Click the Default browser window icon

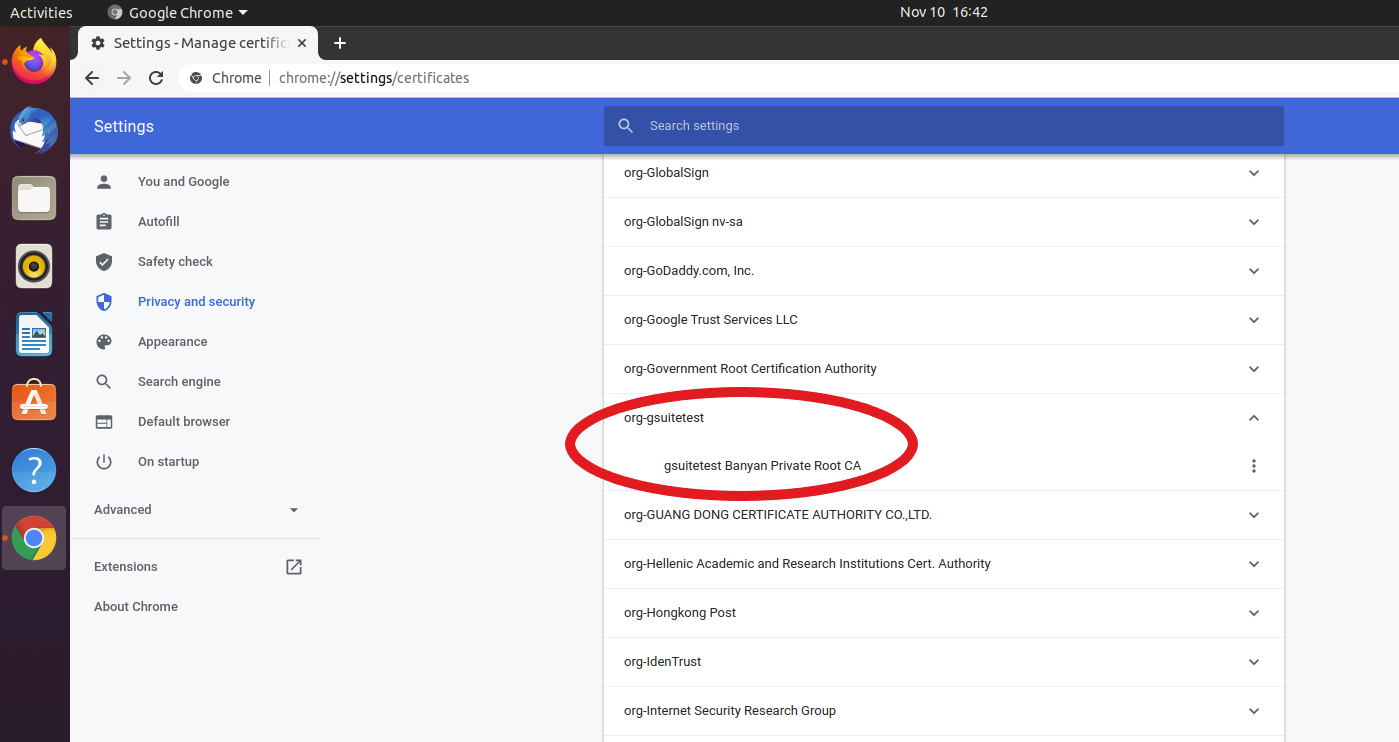click(104, 422)
